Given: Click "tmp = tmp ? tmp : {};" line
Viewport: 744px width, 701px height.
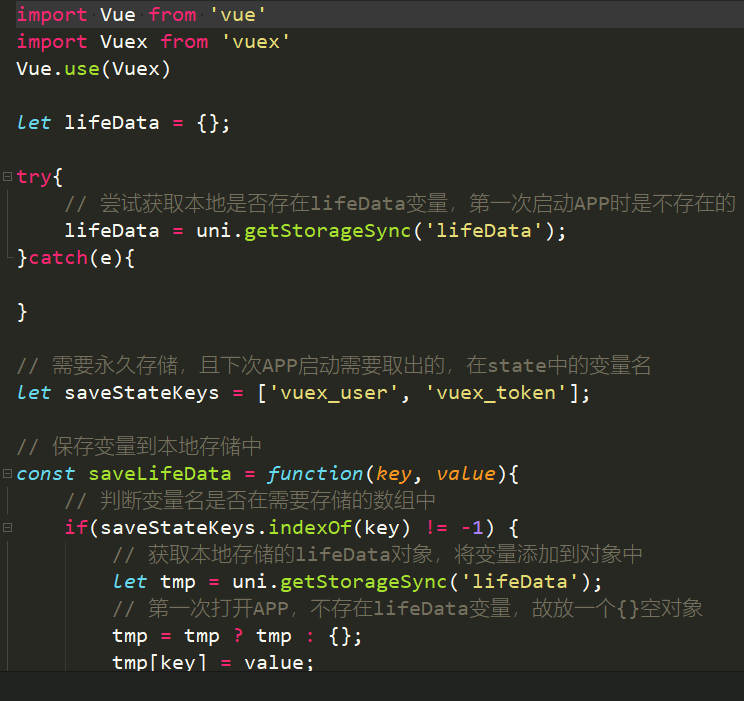Looking at the screenshot, I should click(x=237, y=636).
